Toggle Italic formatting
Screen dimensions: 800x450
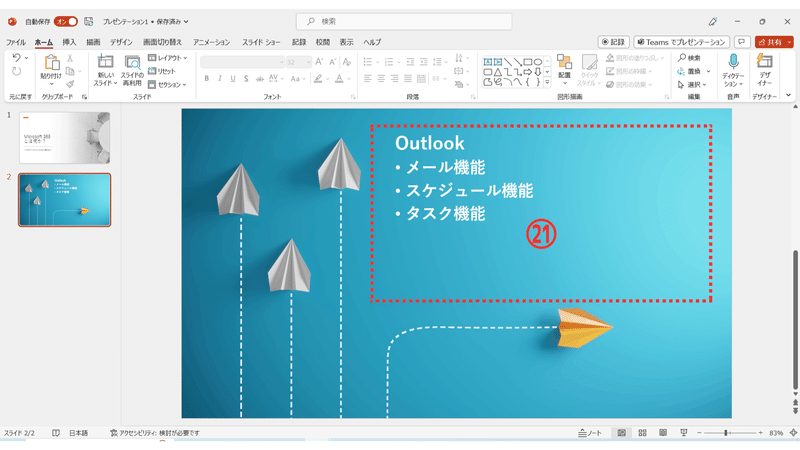click(220, 79)
